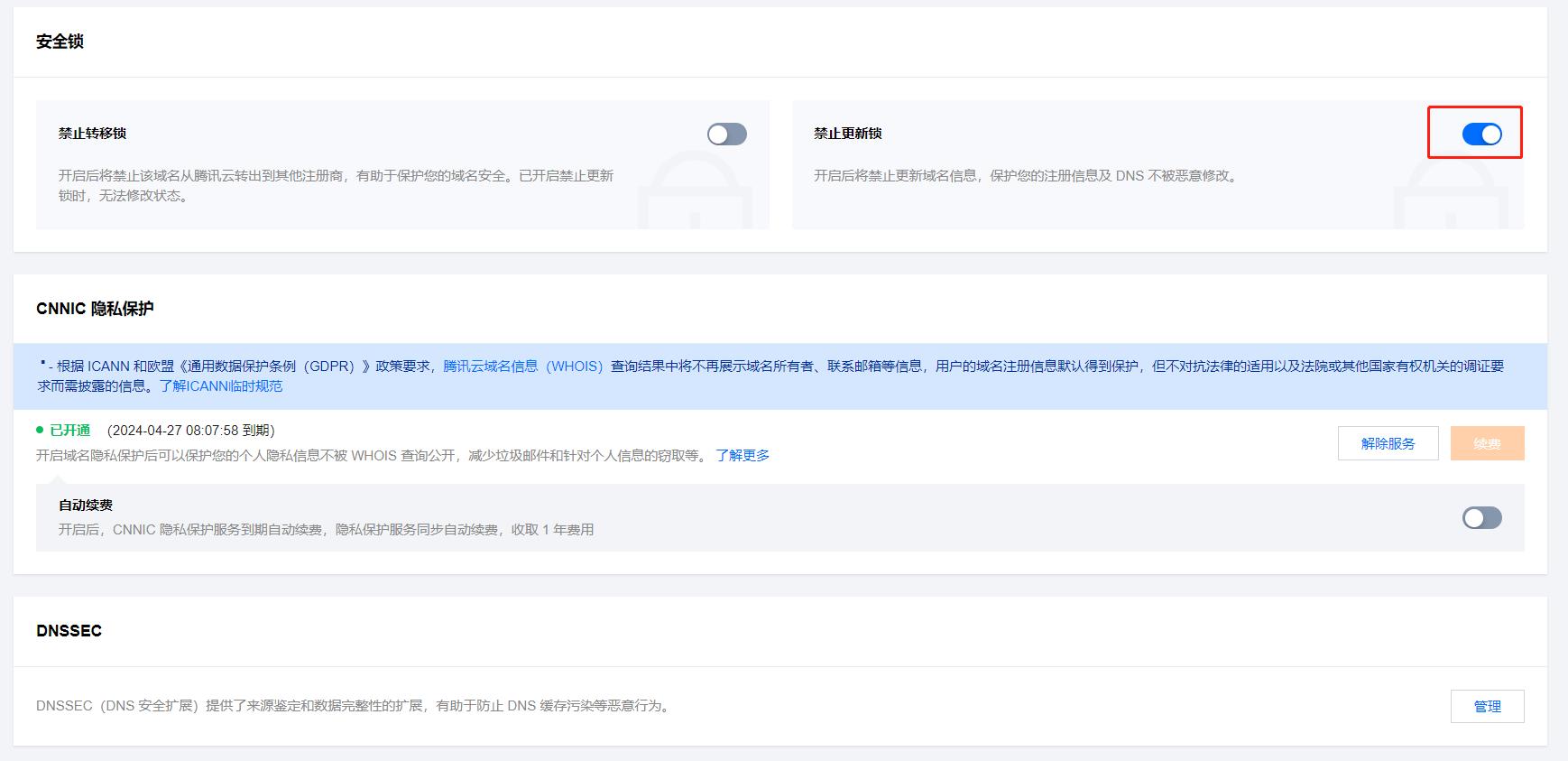
Task: Click the orange 续费 renew button
Action: [1487, 443]
